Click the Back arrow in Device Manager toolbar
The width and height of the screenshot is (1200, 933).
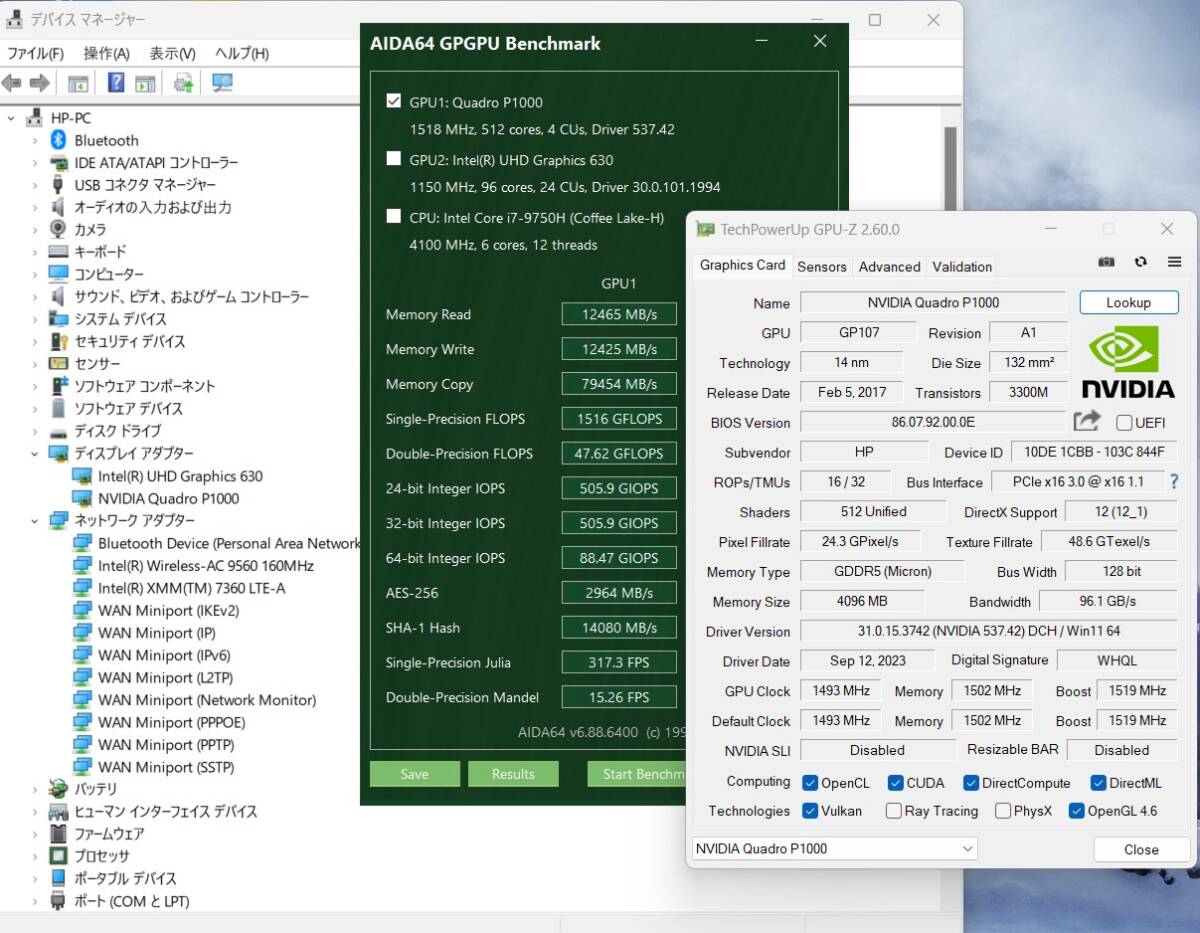[x=12, y=83]
